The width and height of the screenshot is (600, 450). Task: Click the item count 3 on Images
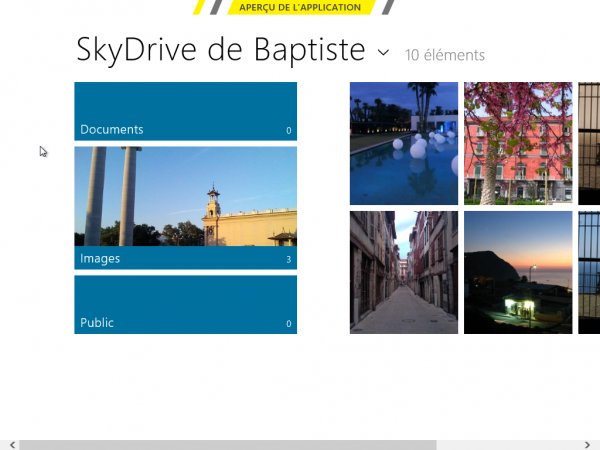[x=289, y=260]
